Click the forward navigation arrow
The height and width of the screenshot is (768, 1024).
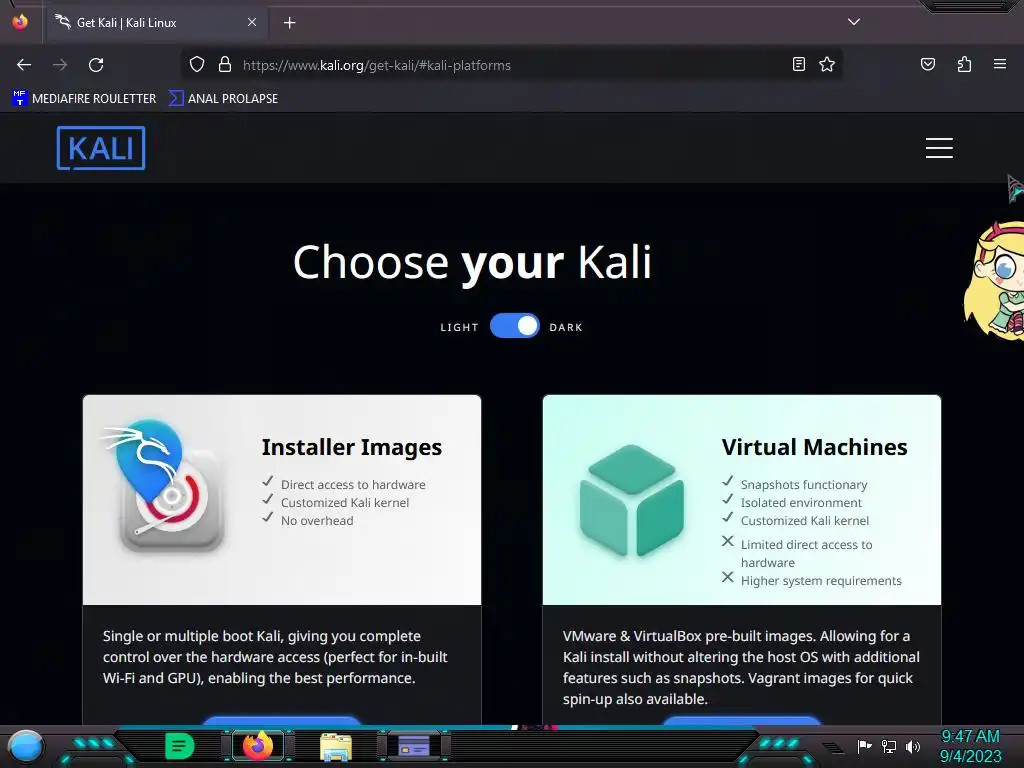tap(60, 65)
